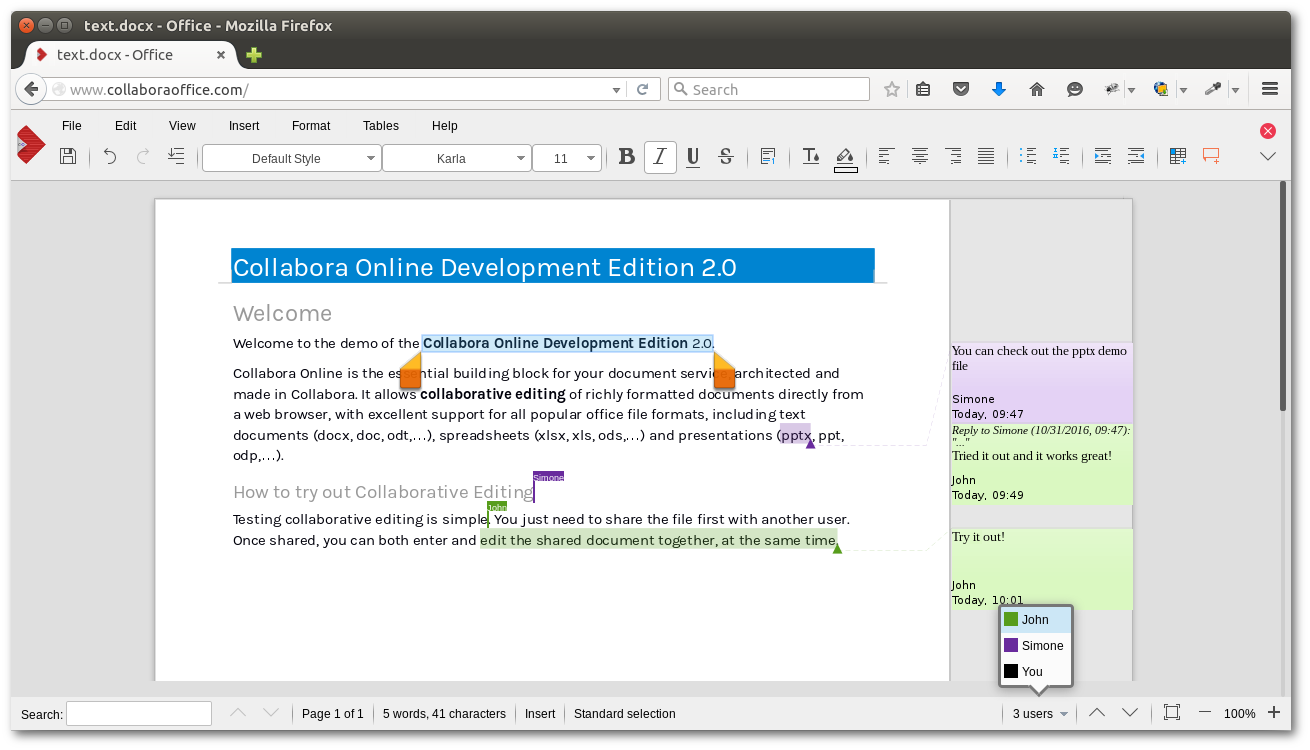Select Simone in the users list
This screenshot has width=1310, height=750.
coord(1036,646)
